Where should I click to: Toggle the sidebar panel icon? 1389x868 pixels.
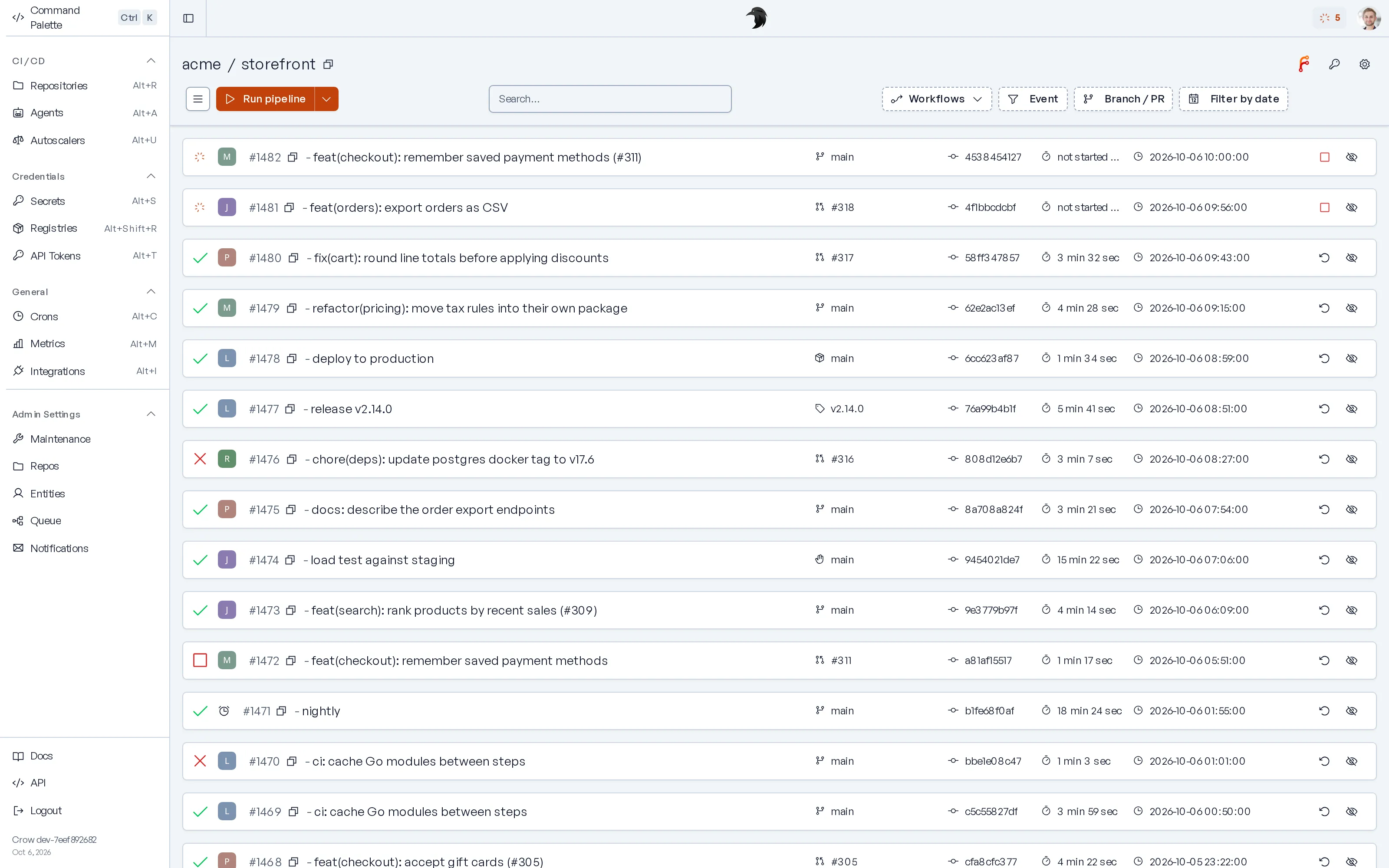click(x=188, y=18)
